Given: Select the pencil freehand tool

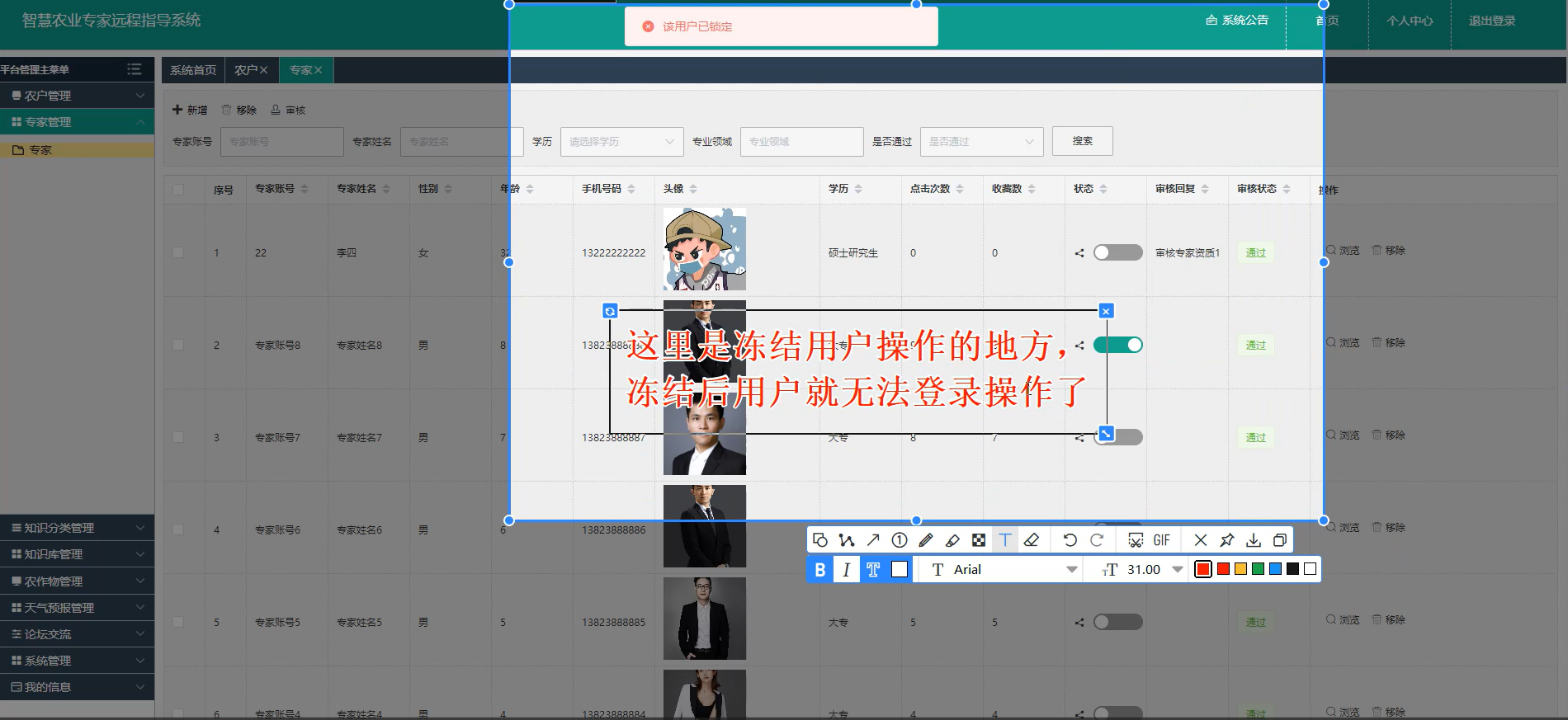Looking at the screenshot, I should 926,540.
